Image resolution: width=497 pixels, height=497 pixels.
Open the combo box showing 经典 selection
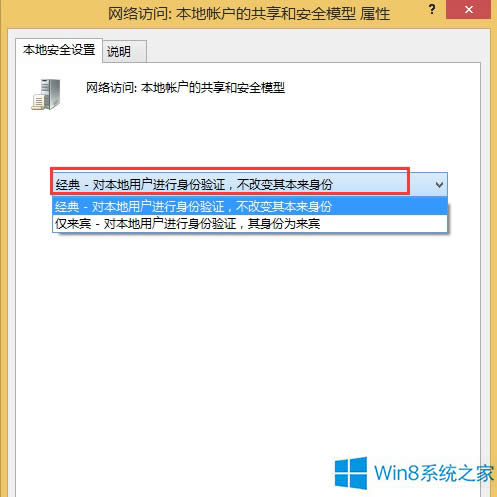click(x=249, y=184)
